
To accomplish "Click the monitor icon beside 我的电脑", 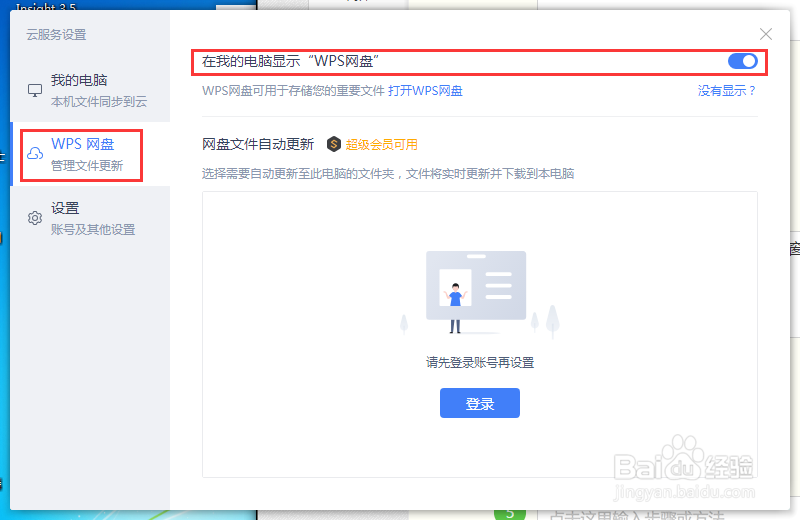I will 35,91.
